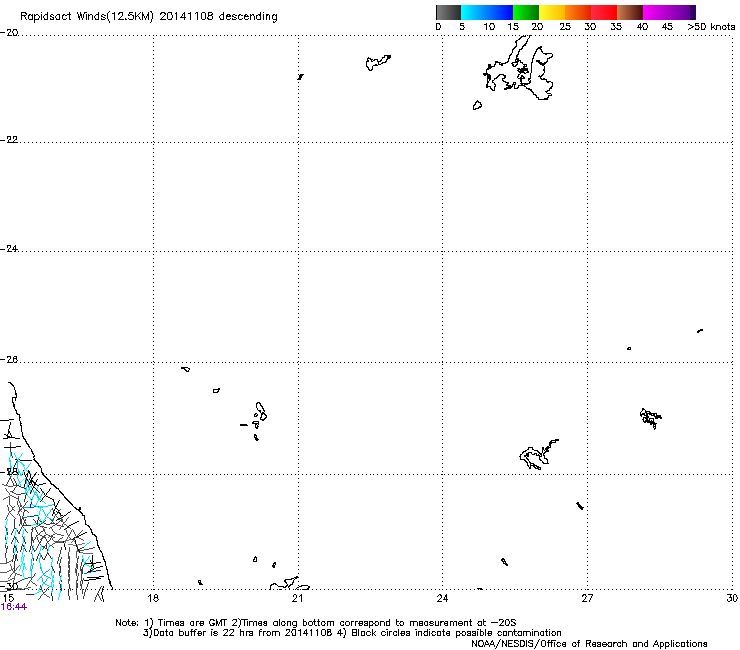This screenshot has height=650, width=740.
Task: Click the green 15-20 knots color band
Action: 526,12
